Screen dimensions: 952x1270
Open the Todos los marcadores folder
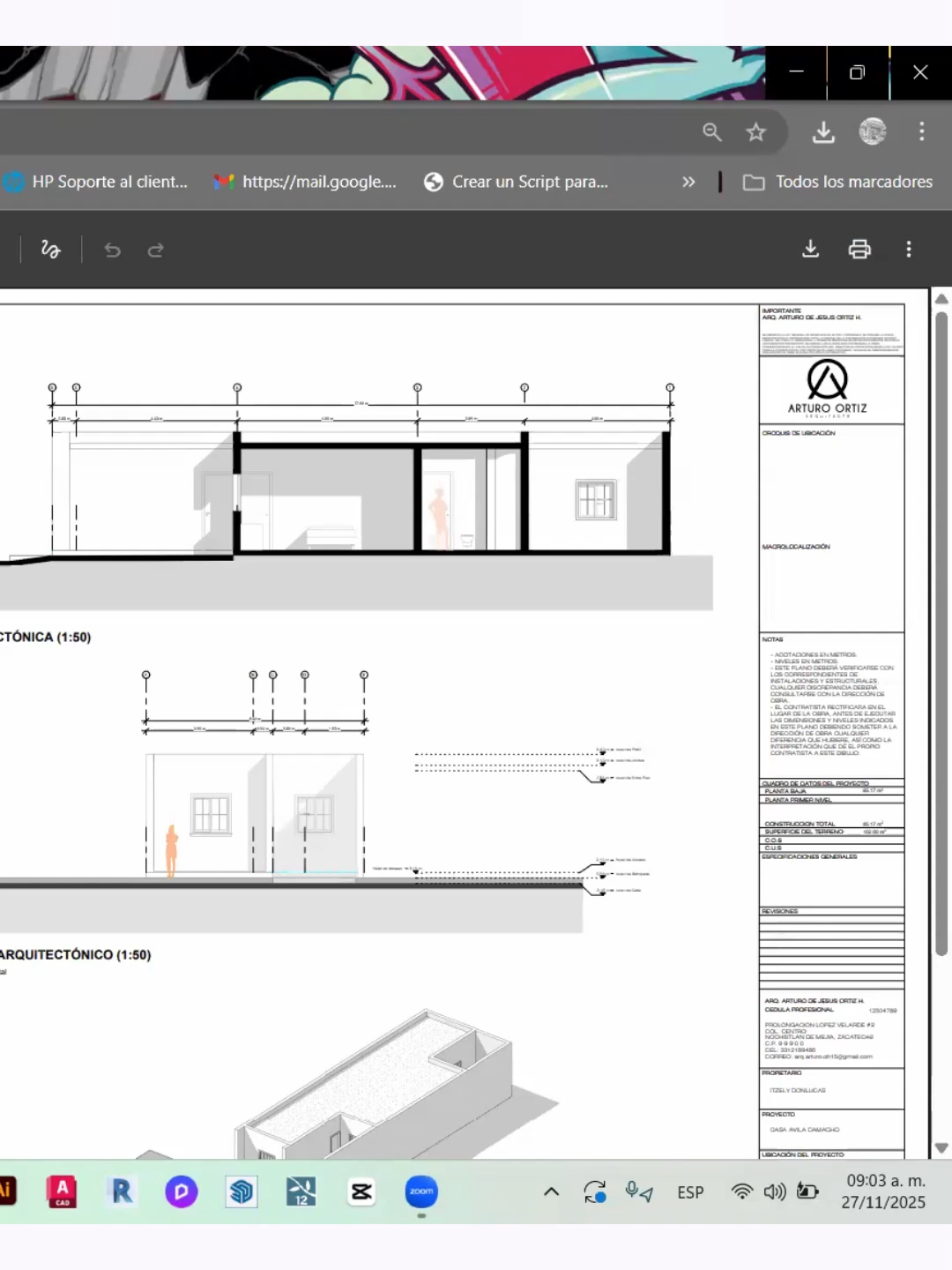point(836,182)
